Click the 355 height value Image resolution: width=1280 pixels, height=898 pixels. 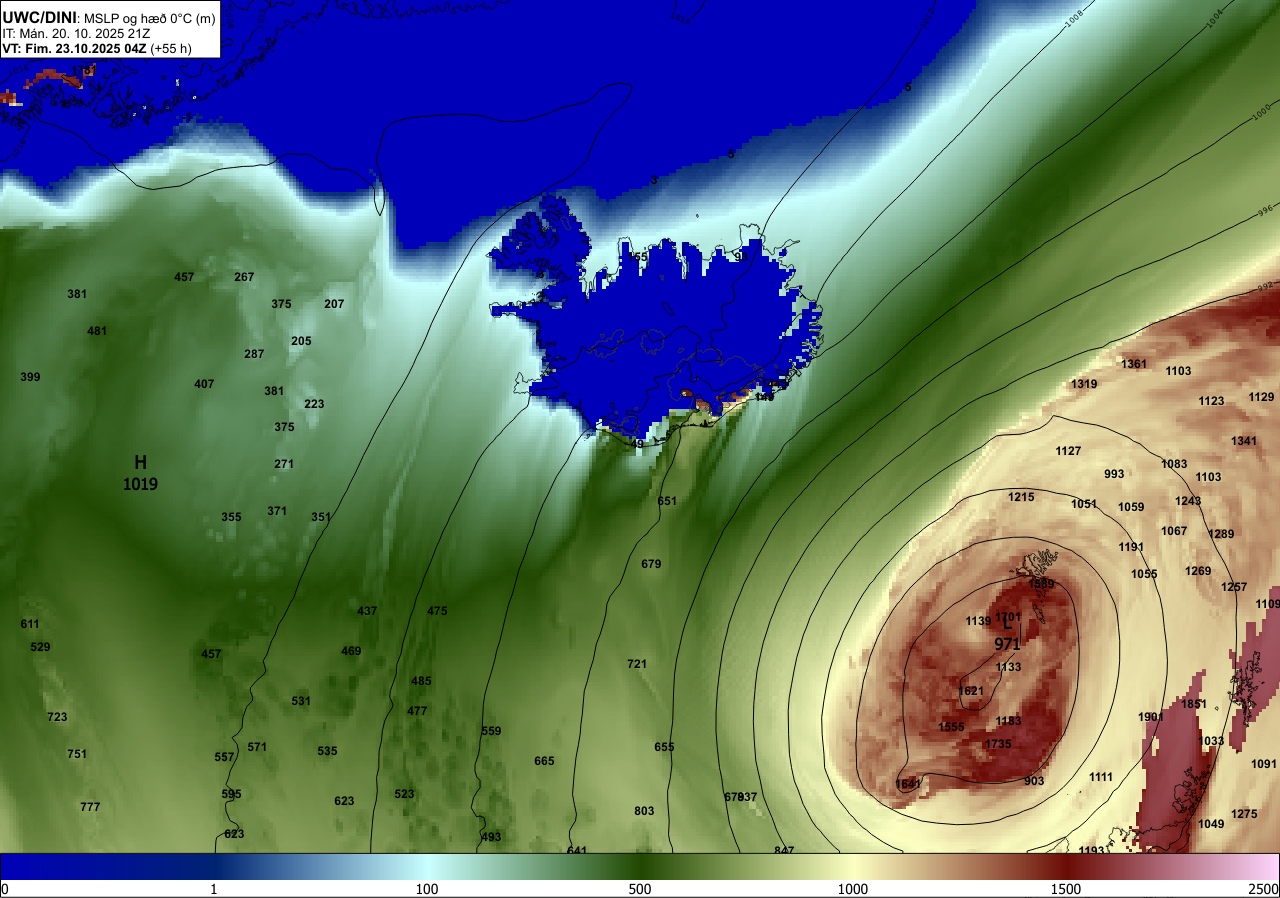tap(231, 517)
